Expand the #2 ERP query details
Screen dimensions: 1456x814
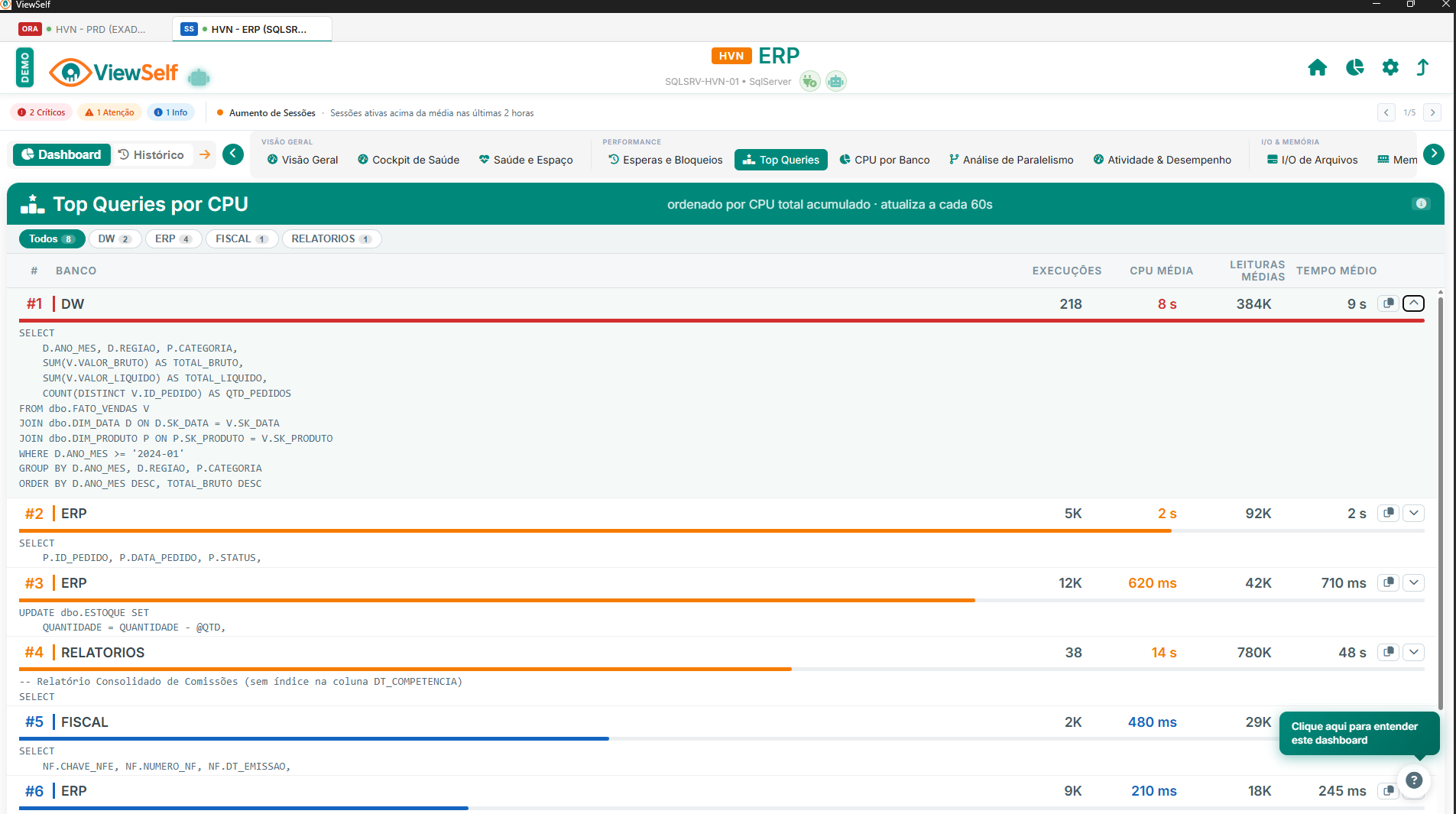click(x=1414, y=513)
